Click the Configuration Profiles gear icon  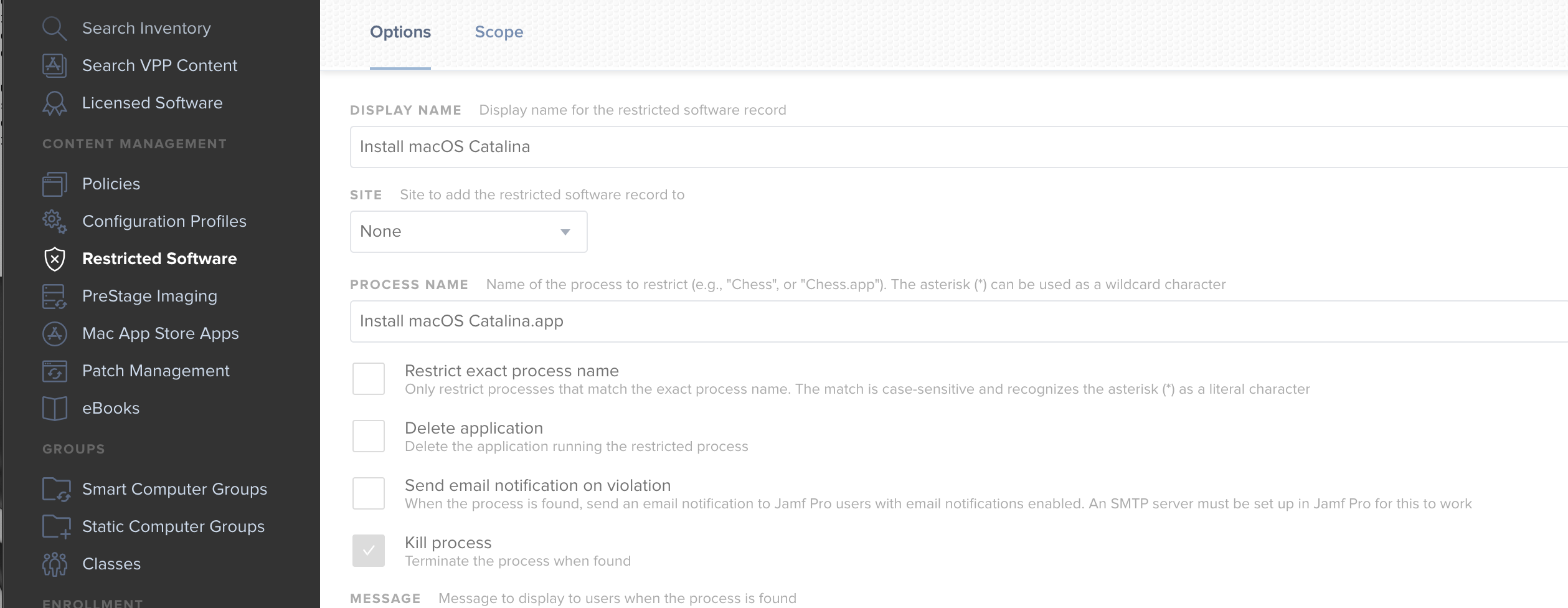click(x=55, y=222)
